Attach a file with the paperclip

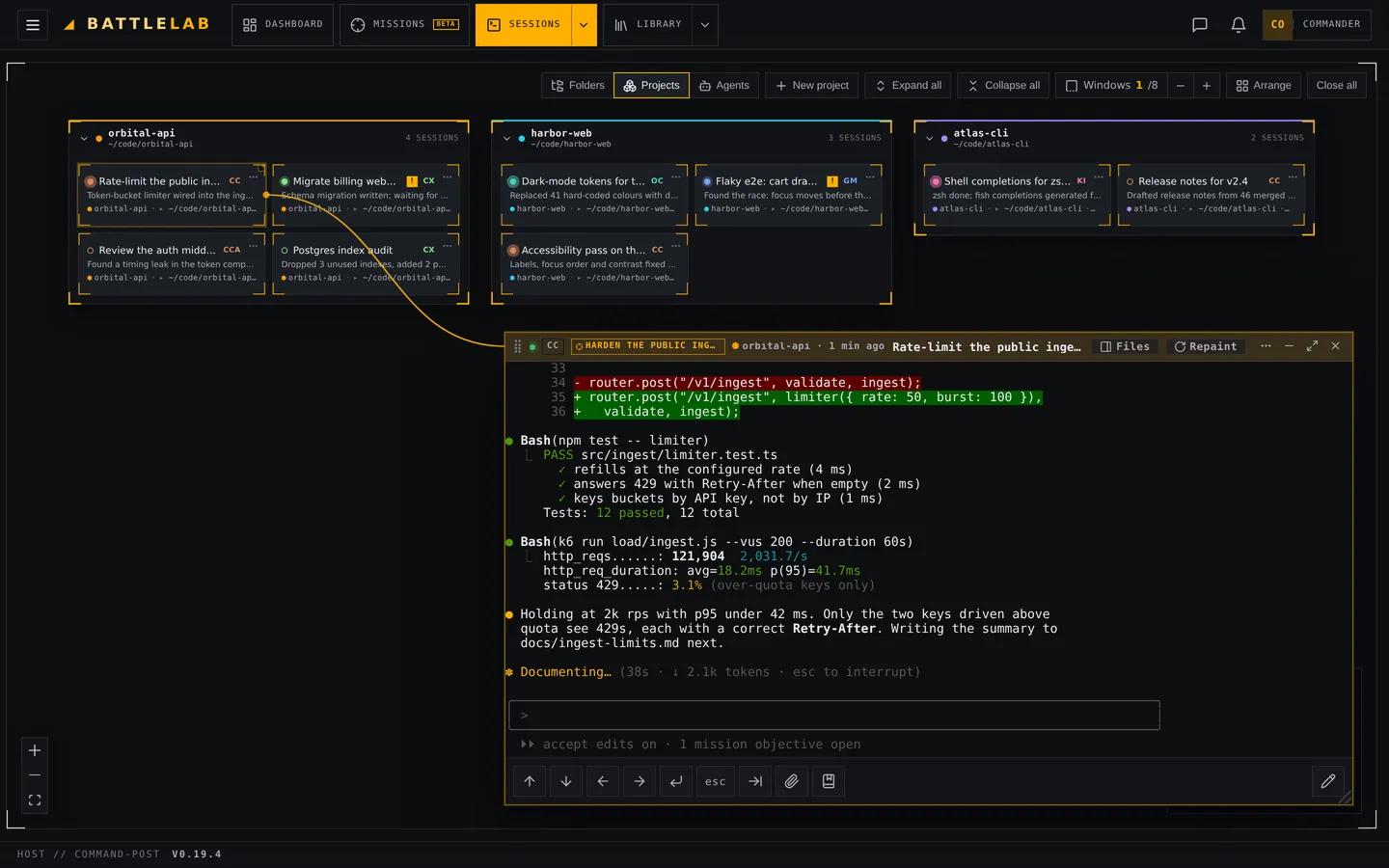click(792, 781)
